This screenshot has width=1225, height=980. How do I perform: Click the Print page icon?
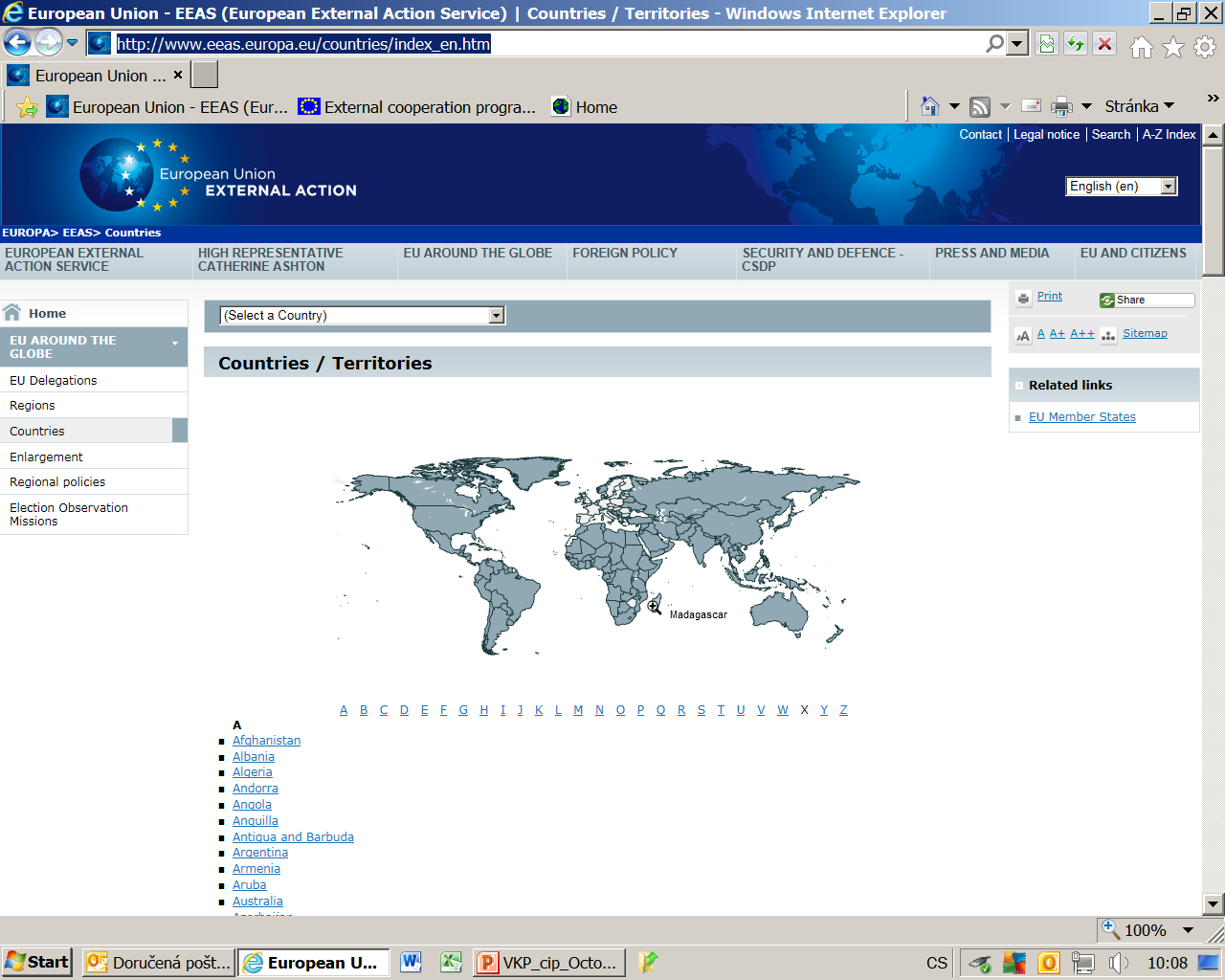pos(1023,298)
